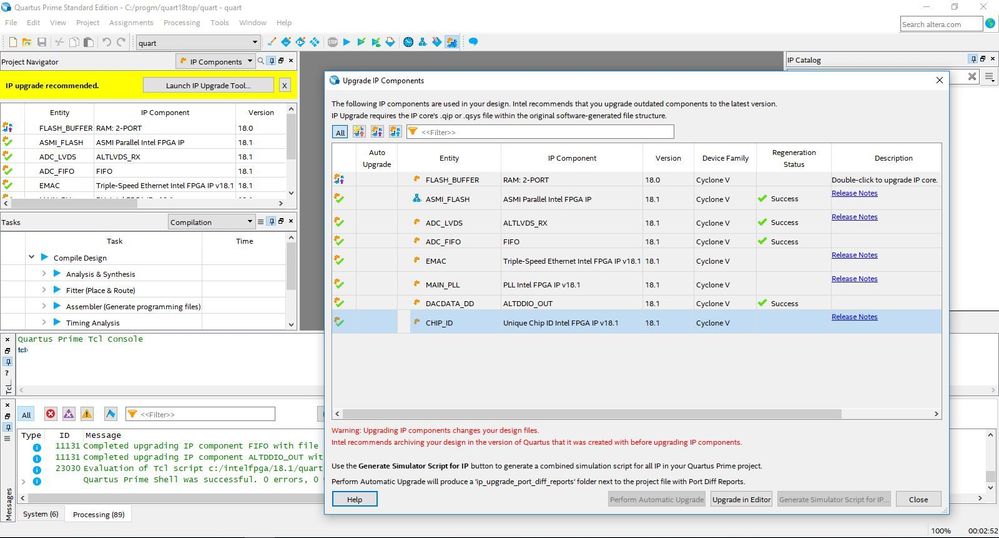Click the Stop Processing icon in toolbar
Image resolution: width=999 pixels, height=538 pixels.
point(333,42)
